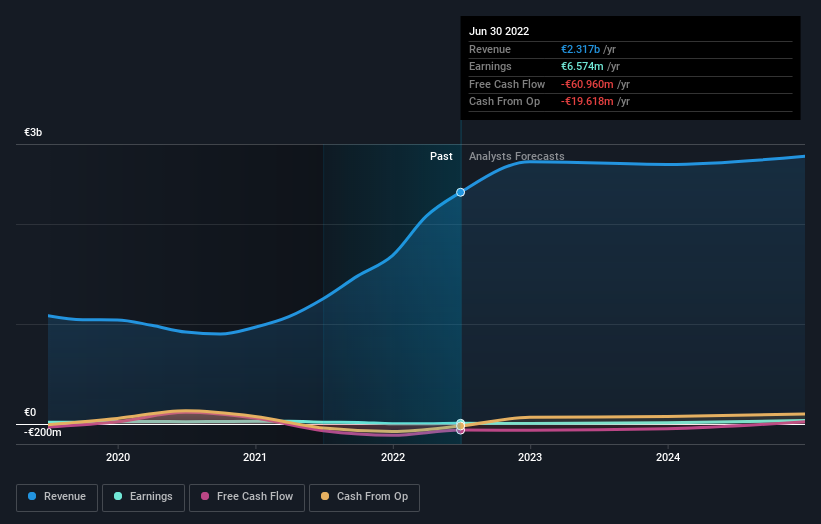
Task: Click the Jun 30 2022 tooltip date
Action: click(x=499, y=31)
